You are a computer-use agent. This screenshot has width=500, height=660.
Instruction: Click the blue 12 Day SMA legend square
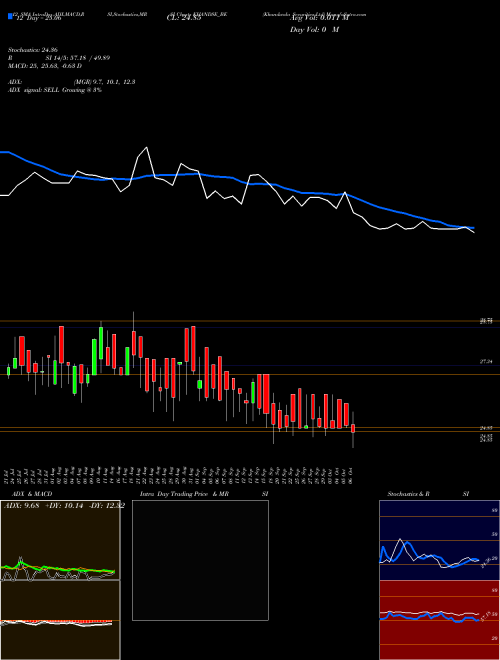[x=10, y=16]
